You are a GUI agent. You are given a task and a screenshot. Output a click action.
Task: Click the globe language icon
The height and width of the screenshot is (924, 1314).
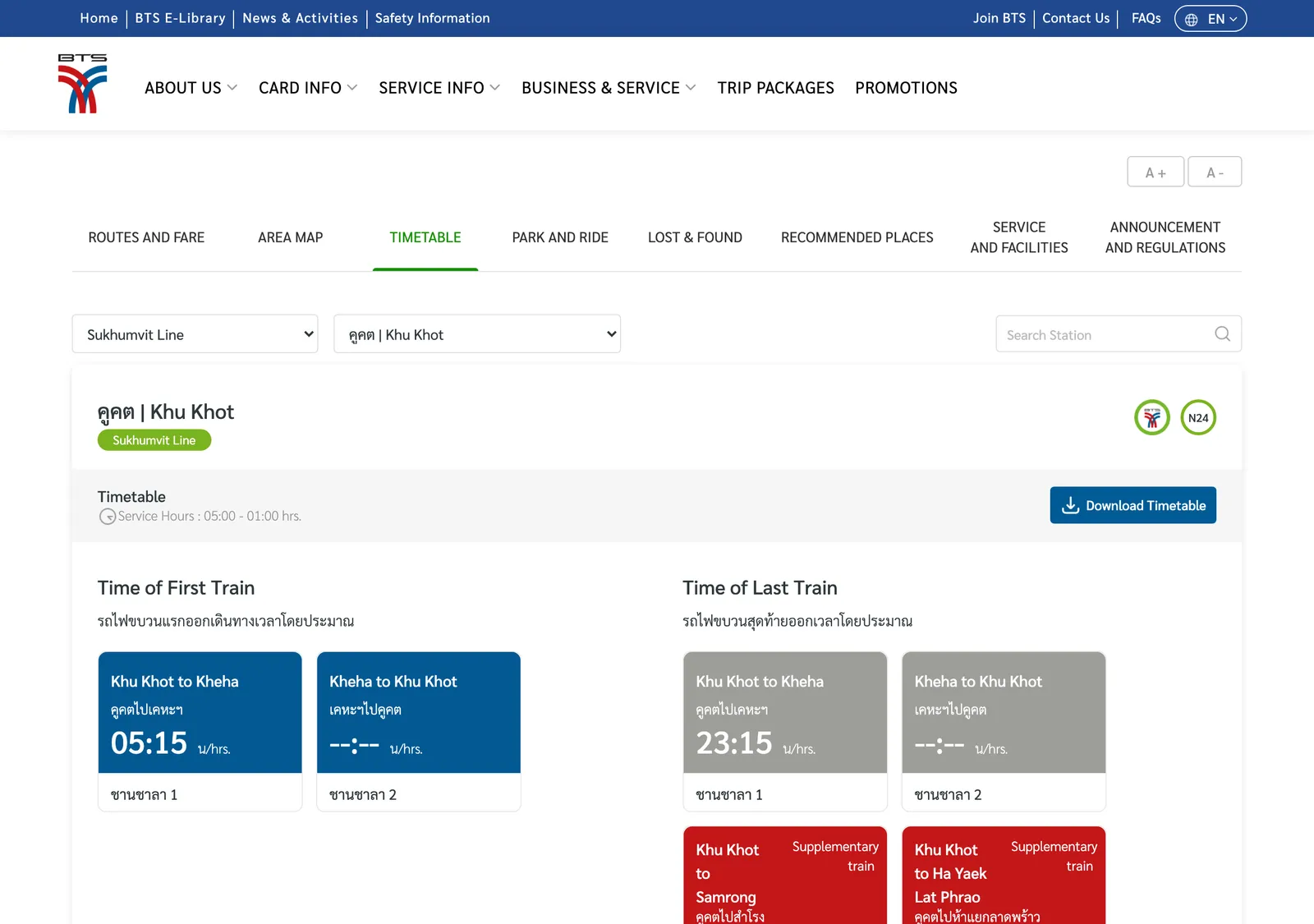(x=1192, y=19)
